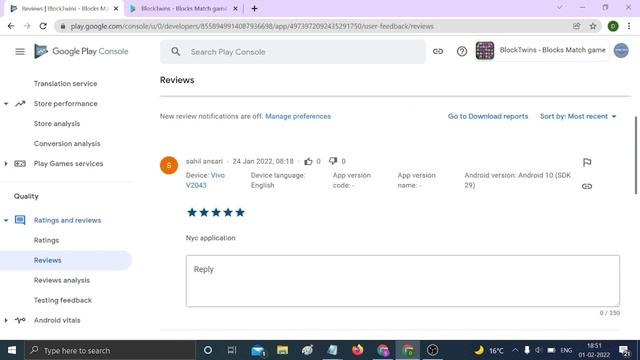Copy link to sahil ansari's review
This screenshot has width=640, height=360.
point(587,186)
